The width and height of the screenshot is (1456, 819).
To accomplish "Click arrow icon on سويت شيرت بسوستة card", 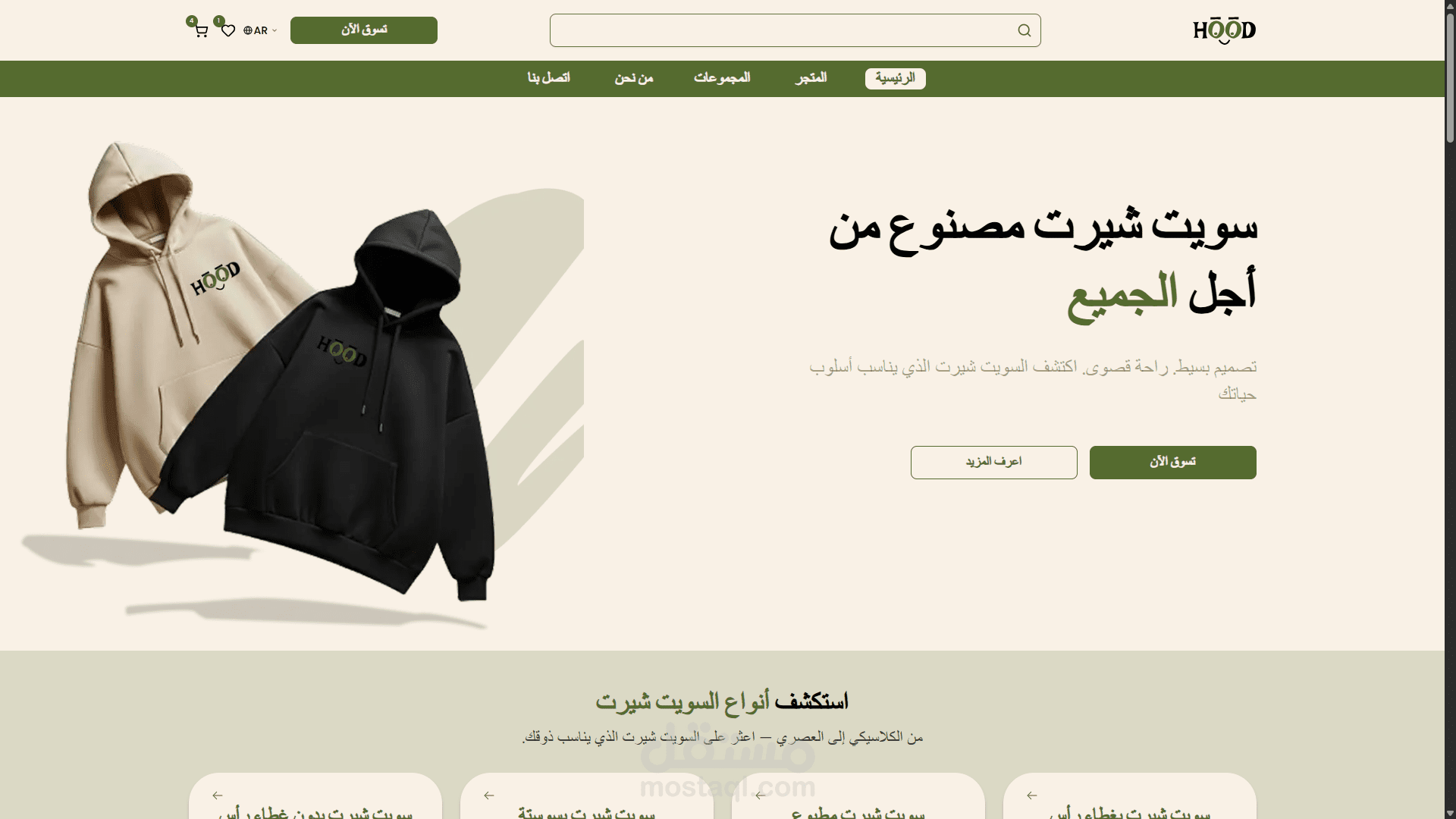I will [x=489, y=795].
